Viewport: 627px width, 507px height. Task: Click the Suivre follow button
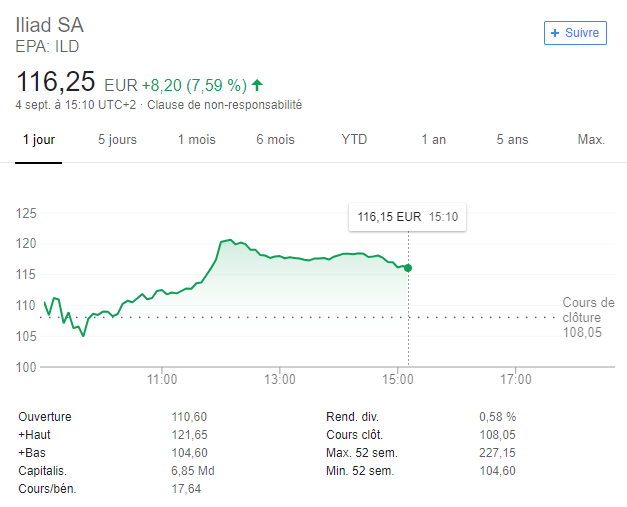pyautogui.click(x=575, y=33)
